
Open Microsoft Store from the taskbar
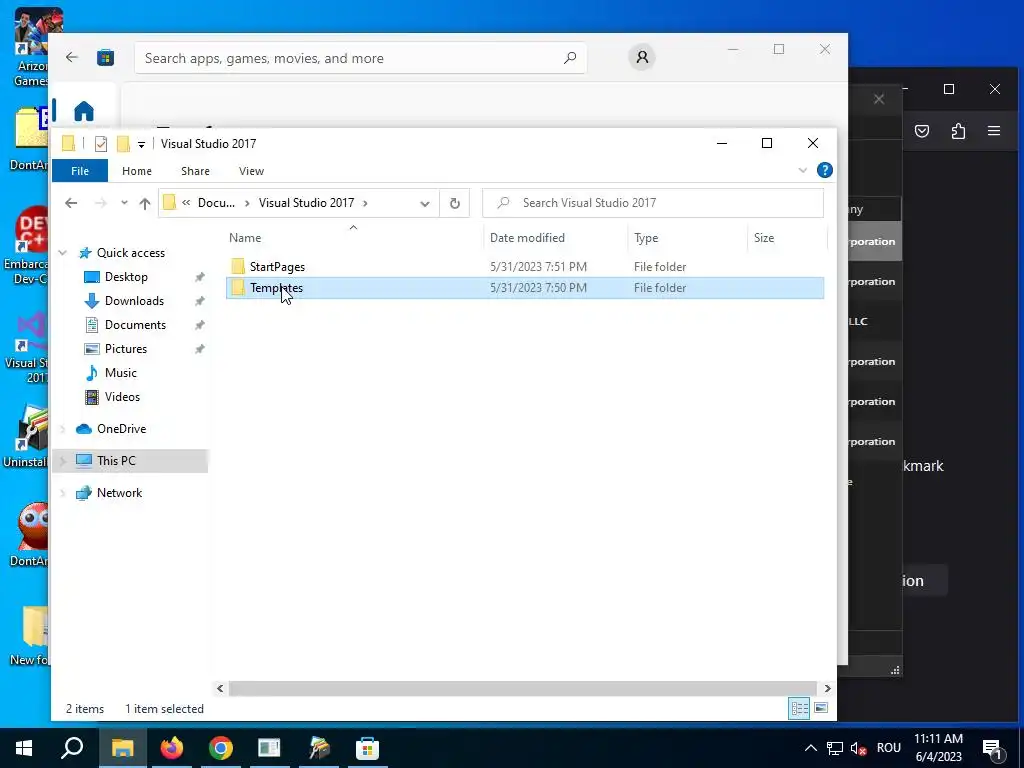(x=368, y=748)
